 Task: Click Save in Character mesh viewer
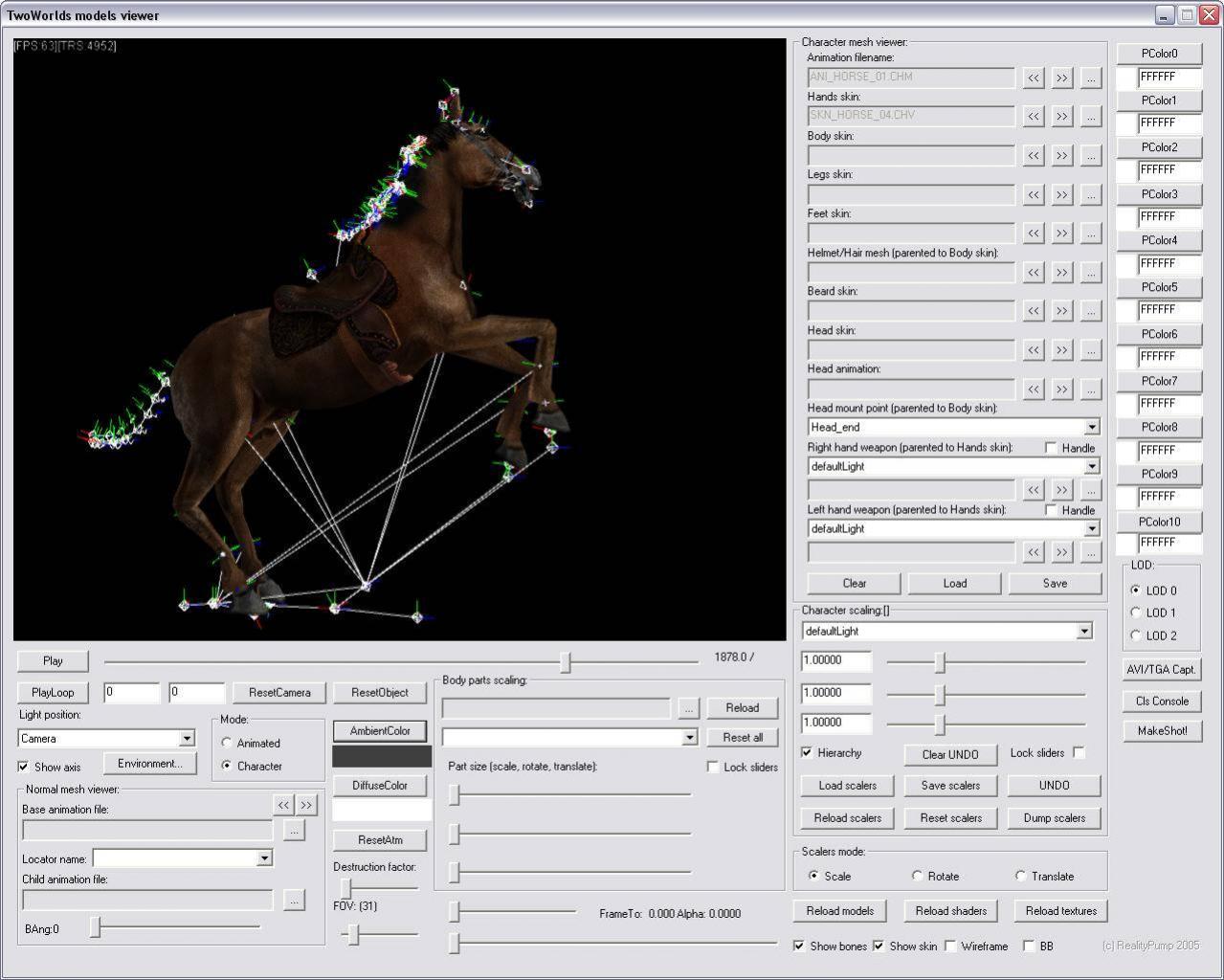(x=1055, y=584)
